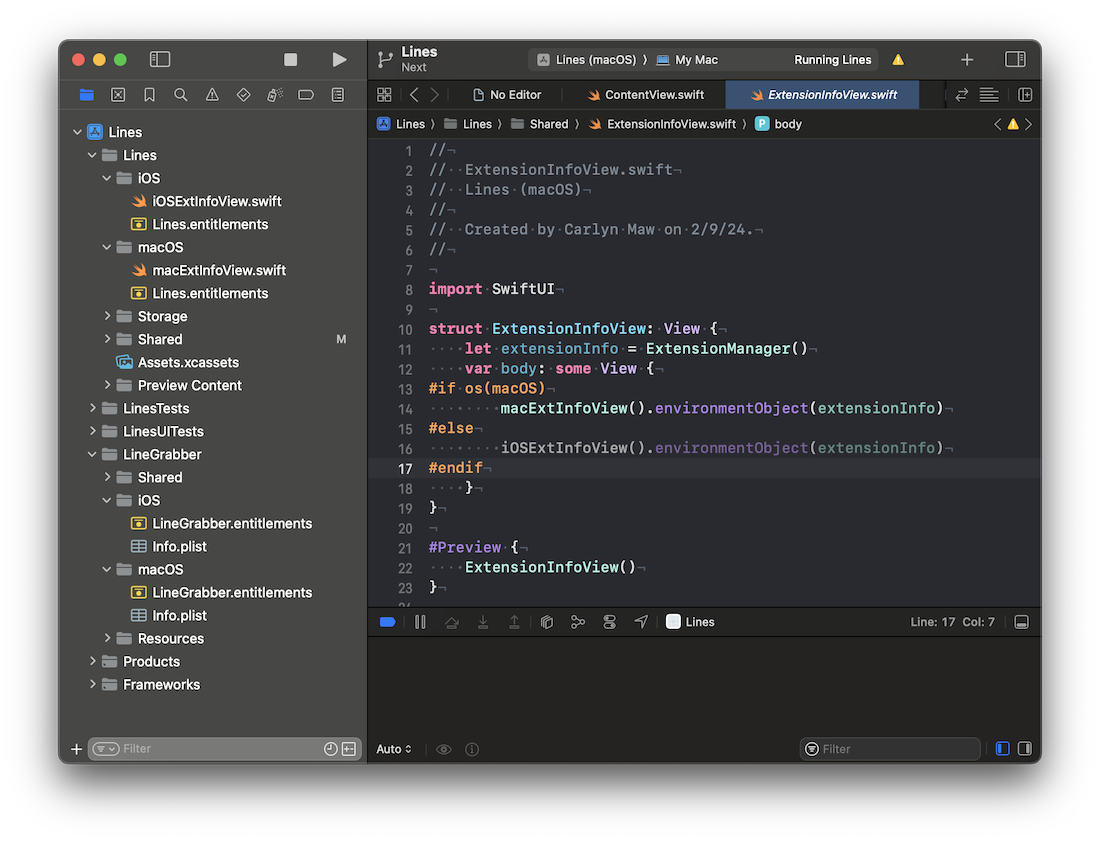Switch to the ContentView.swift tab
This screenshot has height=841, width=1100.
pyautogui.click(x=645, y=95)
